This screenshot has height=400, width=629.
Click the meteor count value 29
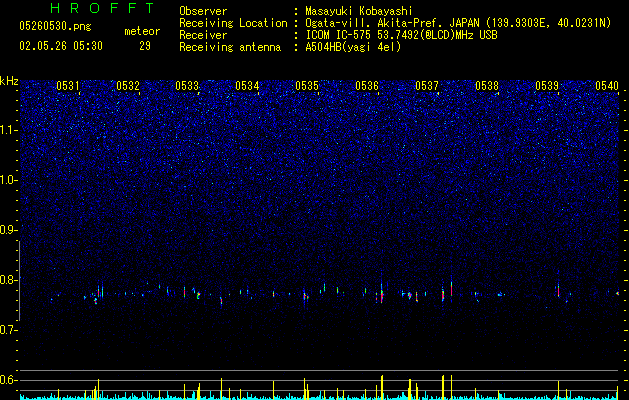point(145,46)
